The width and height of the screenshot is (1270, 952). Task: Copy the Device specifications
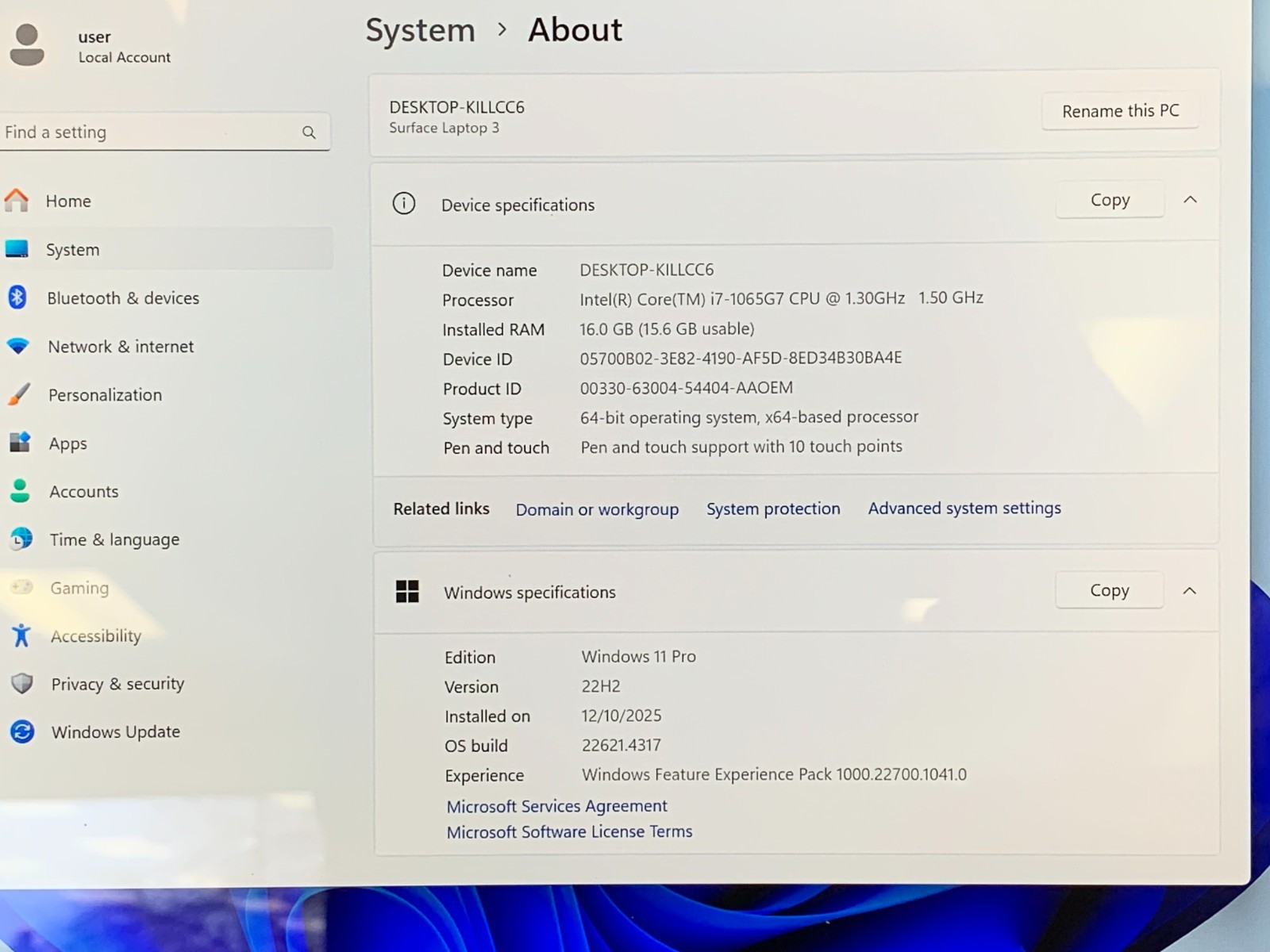(x=1110, y=200)
